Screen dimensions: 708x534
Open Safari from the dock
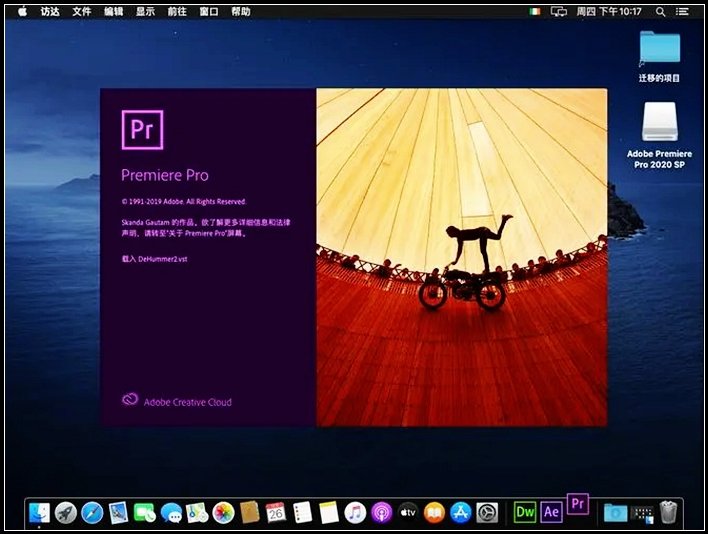point(92,513)
